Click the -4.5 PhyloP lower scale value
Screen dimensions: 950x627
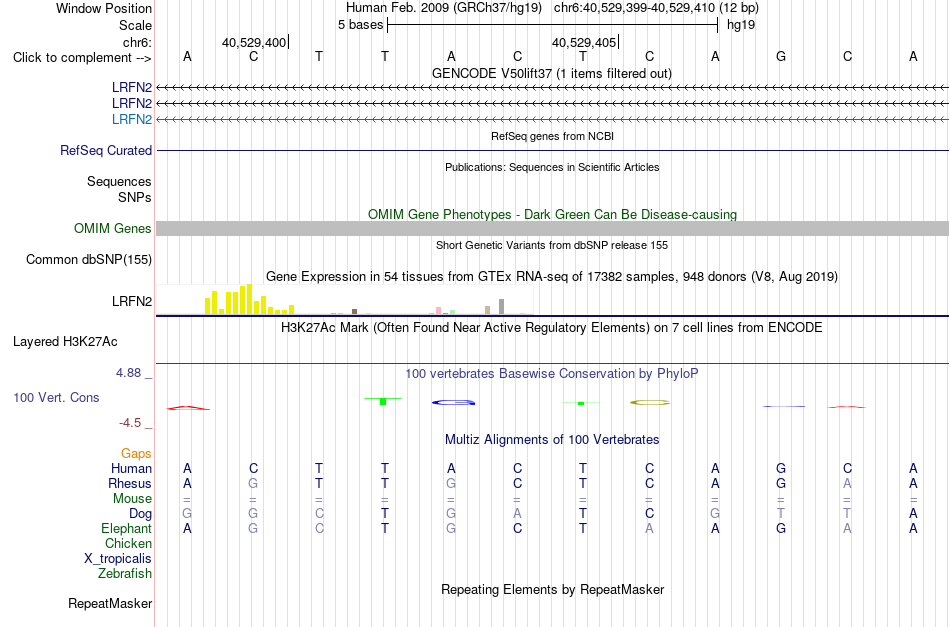130,423
